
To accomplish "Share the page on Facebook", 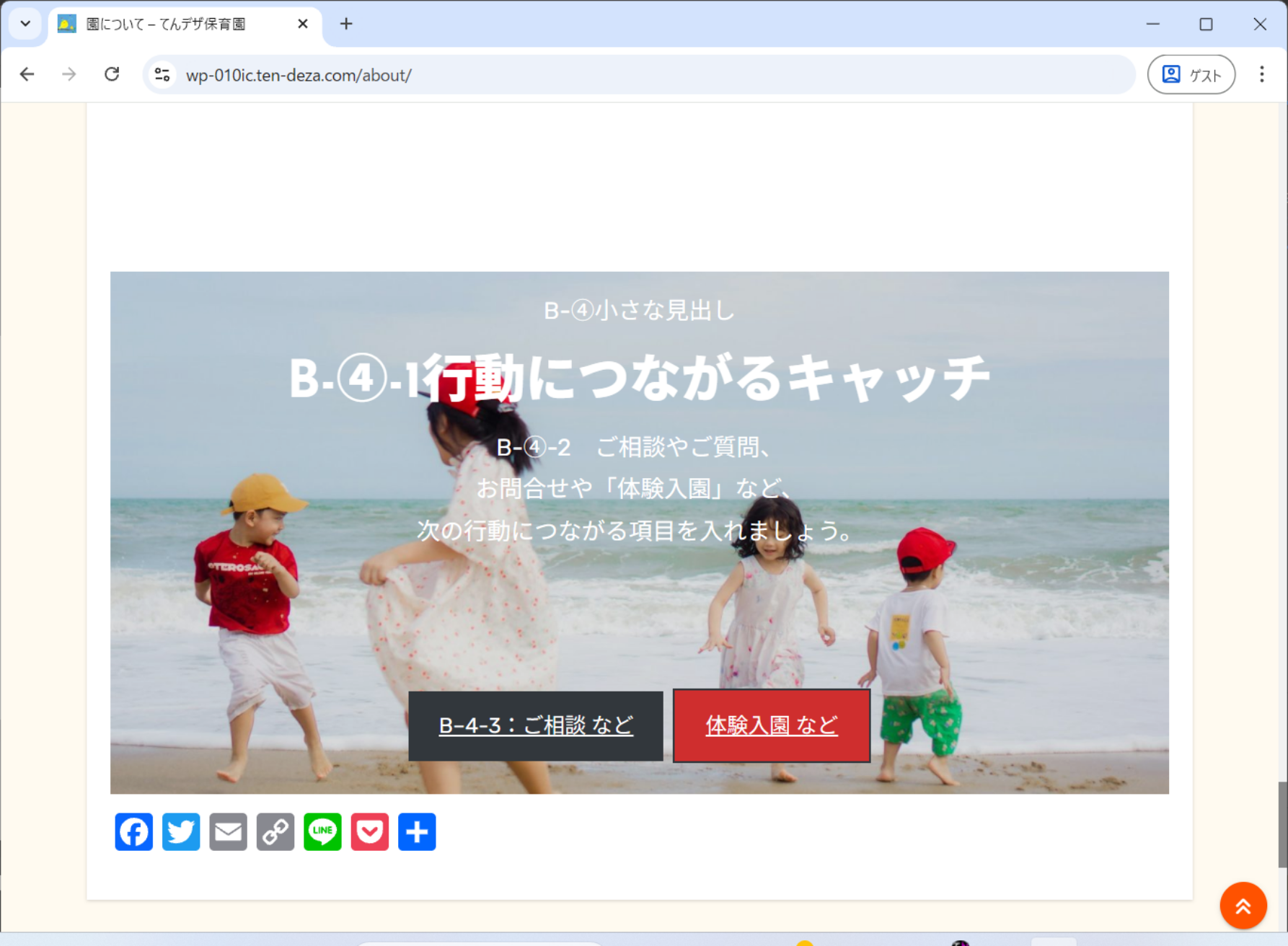I will [133, 832].
